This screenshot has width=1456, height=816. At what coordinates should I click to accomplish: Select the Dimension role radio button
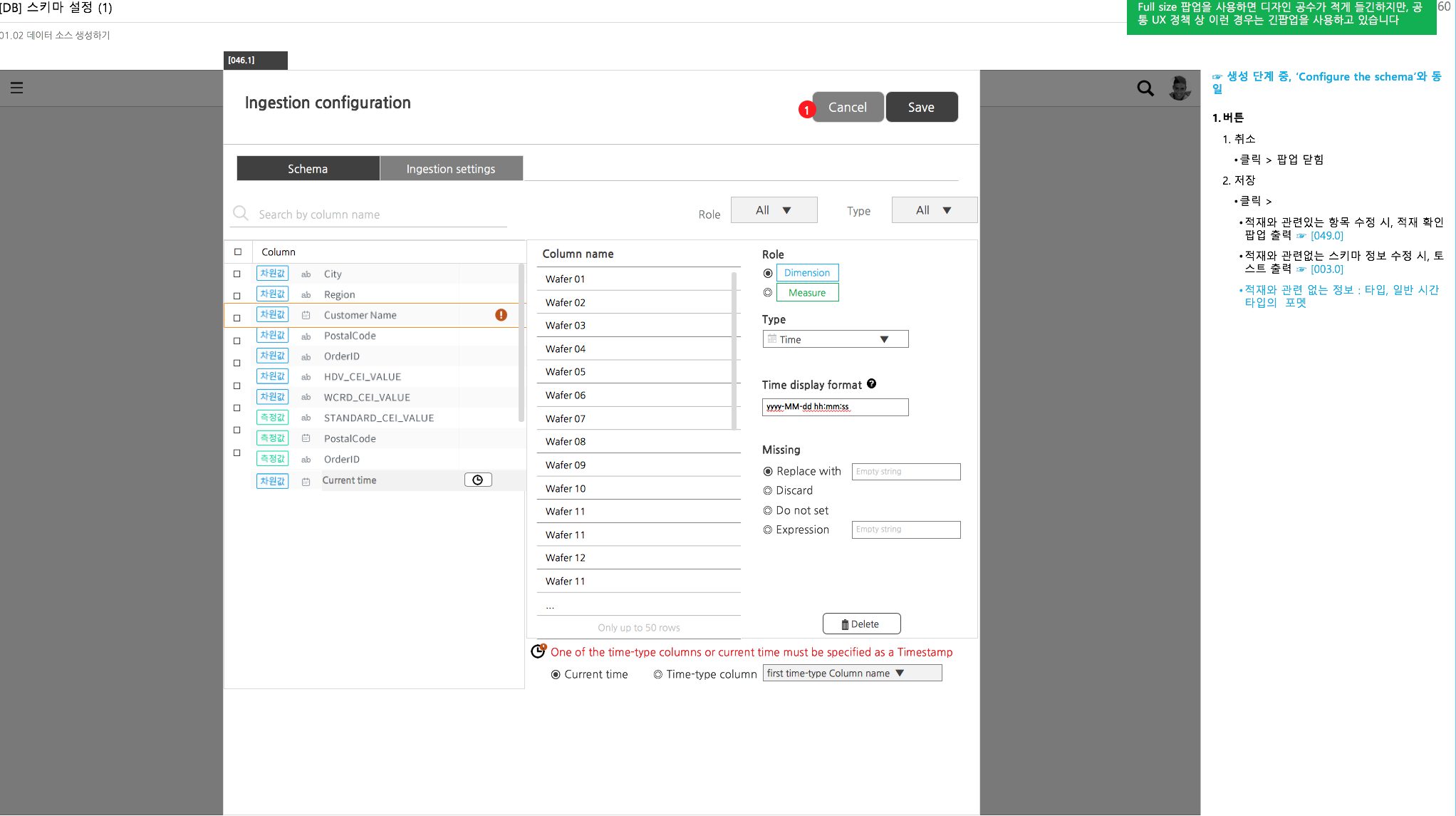pos(768,273)
